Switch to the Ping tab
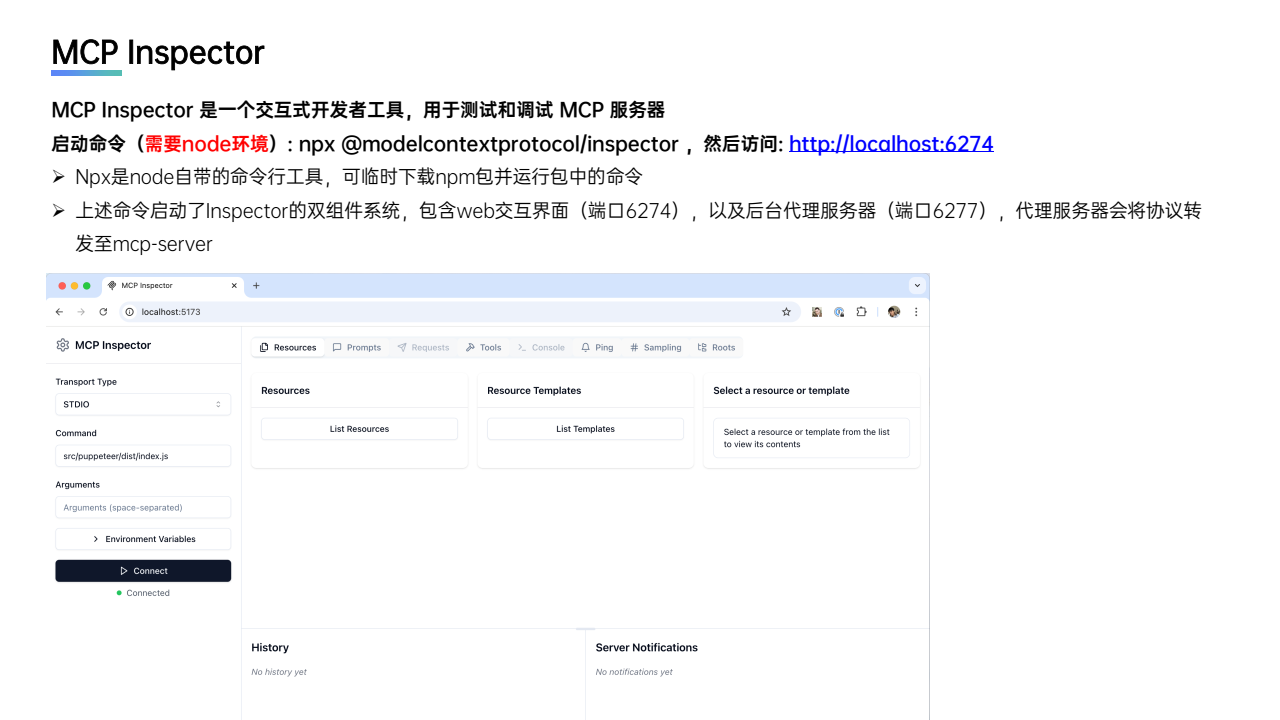Screen dimensions: 1280x720 pos(597,348)
